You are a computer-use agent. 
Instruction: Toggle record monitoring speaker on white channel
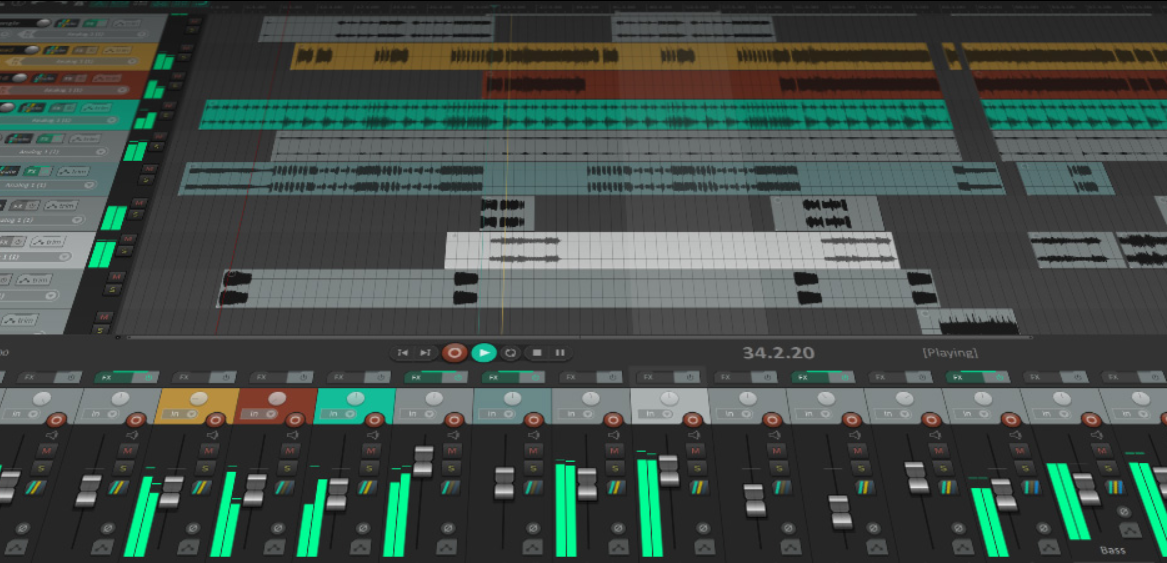pyautogui.click(x=694, y=435)
